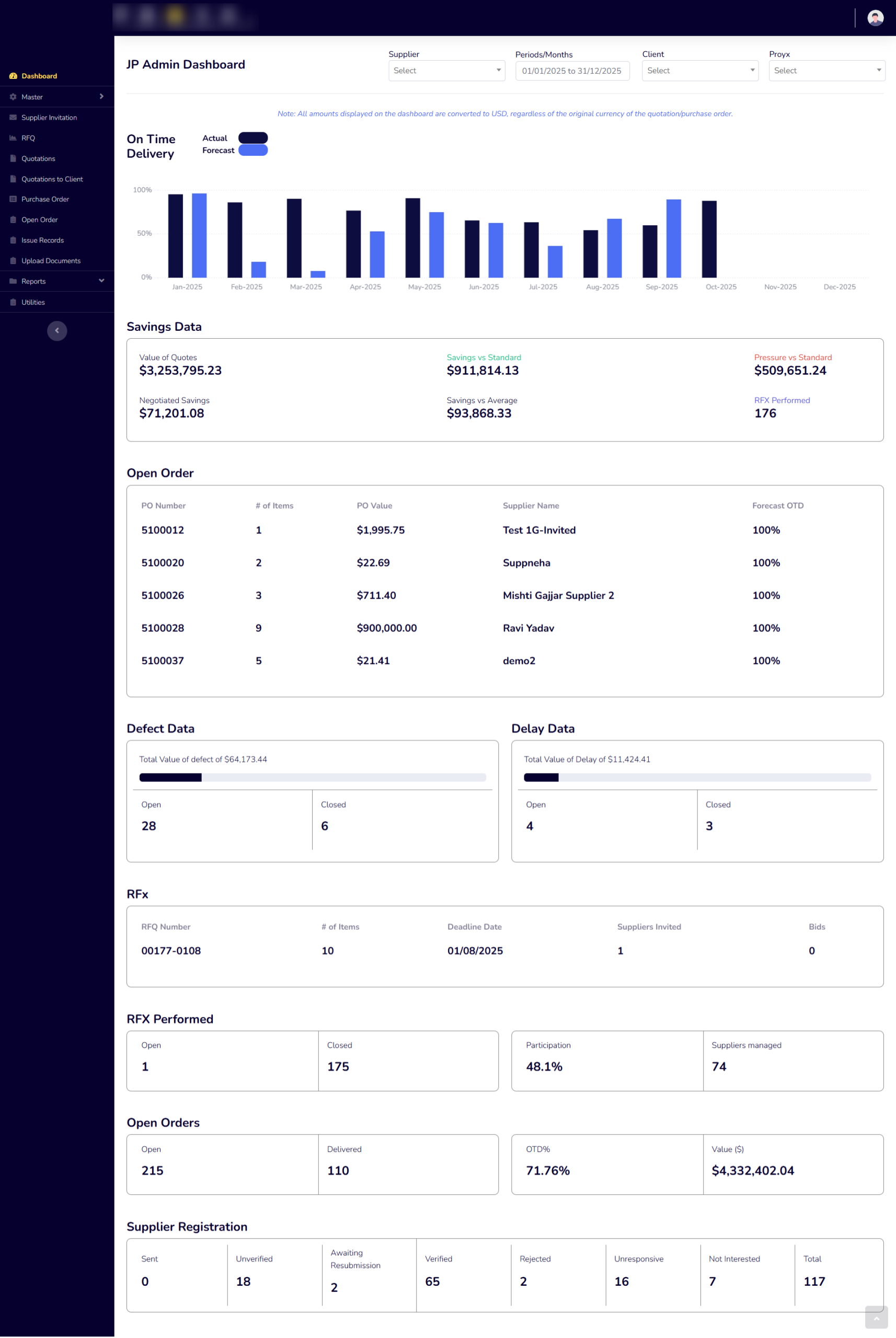Image resolution: width=896 pixels, height=1338 pixels.
Task: Collapse sidebar with round chevron button
Action: (57, 331)
